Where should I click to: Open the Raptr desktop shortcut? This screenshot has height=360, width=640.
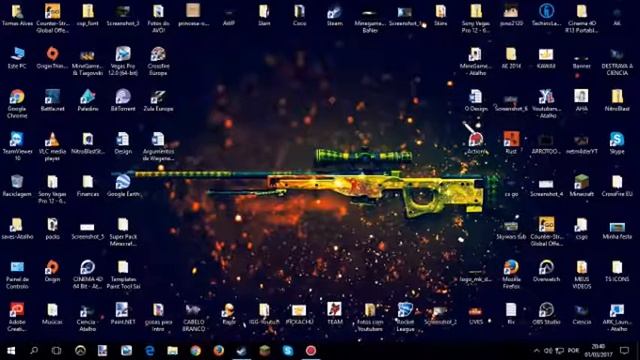pyautogui.click(x=229, y=313)
